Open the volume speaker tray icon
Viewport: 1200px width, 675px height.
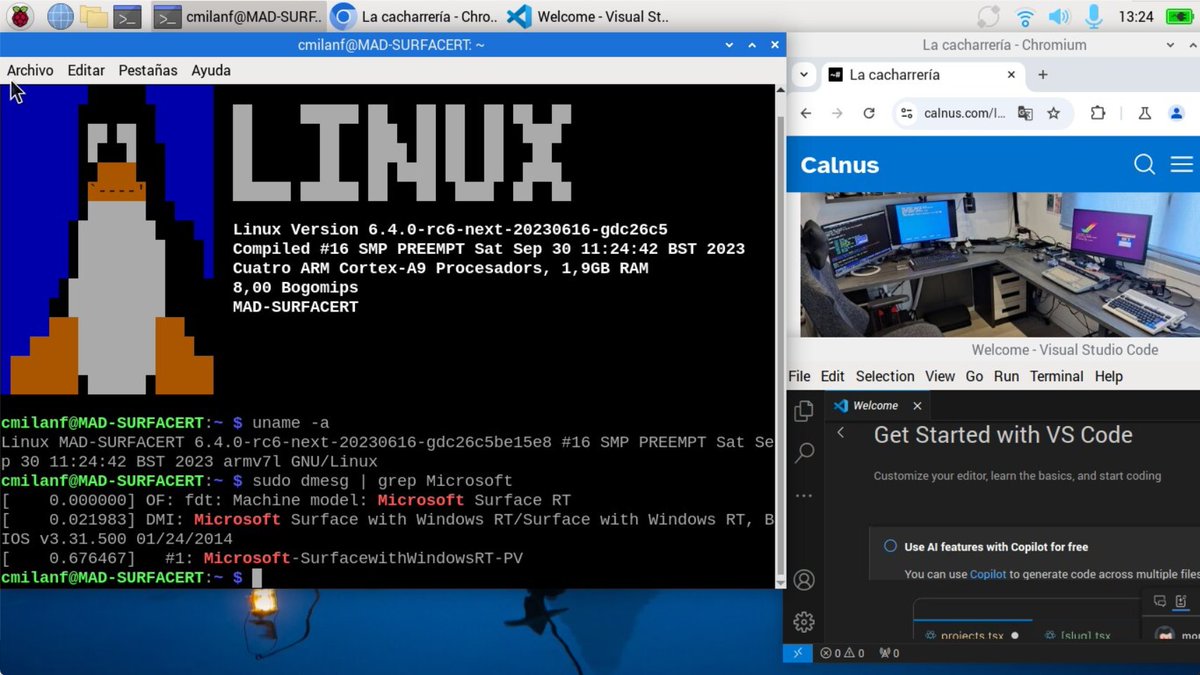coord(1058,16)
